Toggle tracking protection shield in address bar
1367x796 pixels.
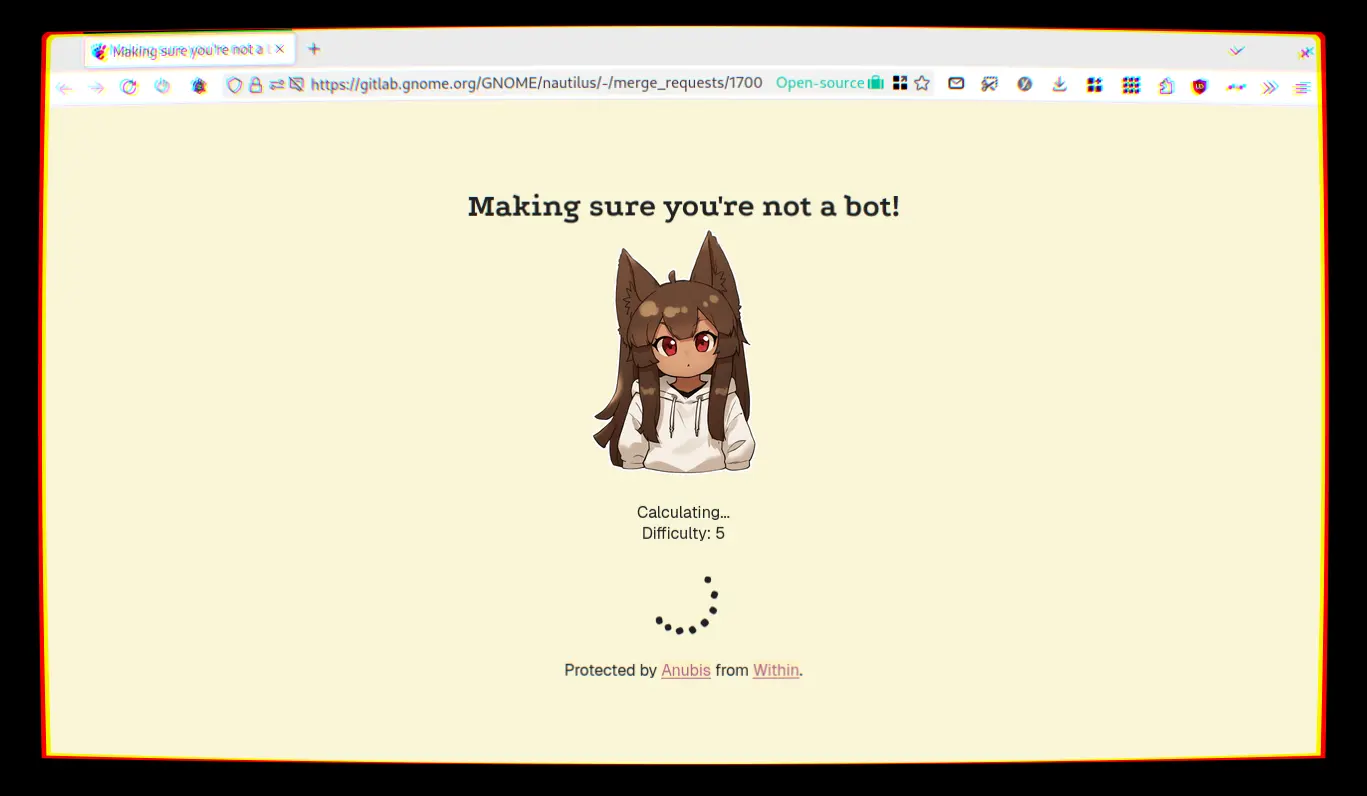pyautogui.click(x=234, y=86)
